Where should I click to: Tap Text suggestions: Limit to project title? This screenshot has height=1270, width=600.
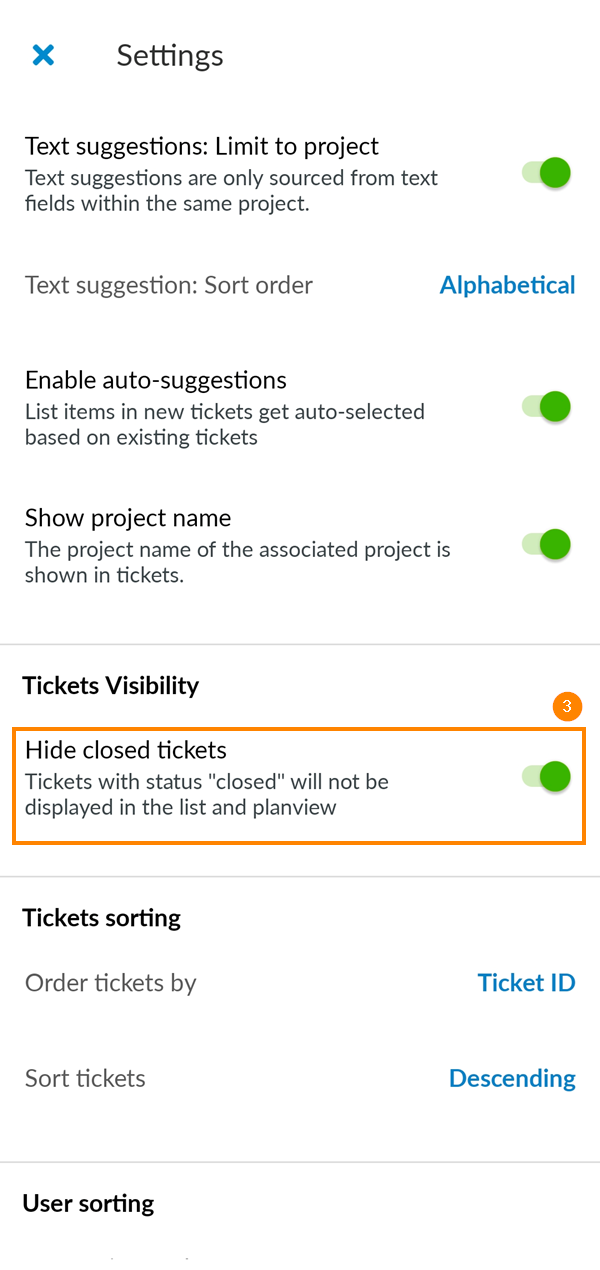pos(202,146)
